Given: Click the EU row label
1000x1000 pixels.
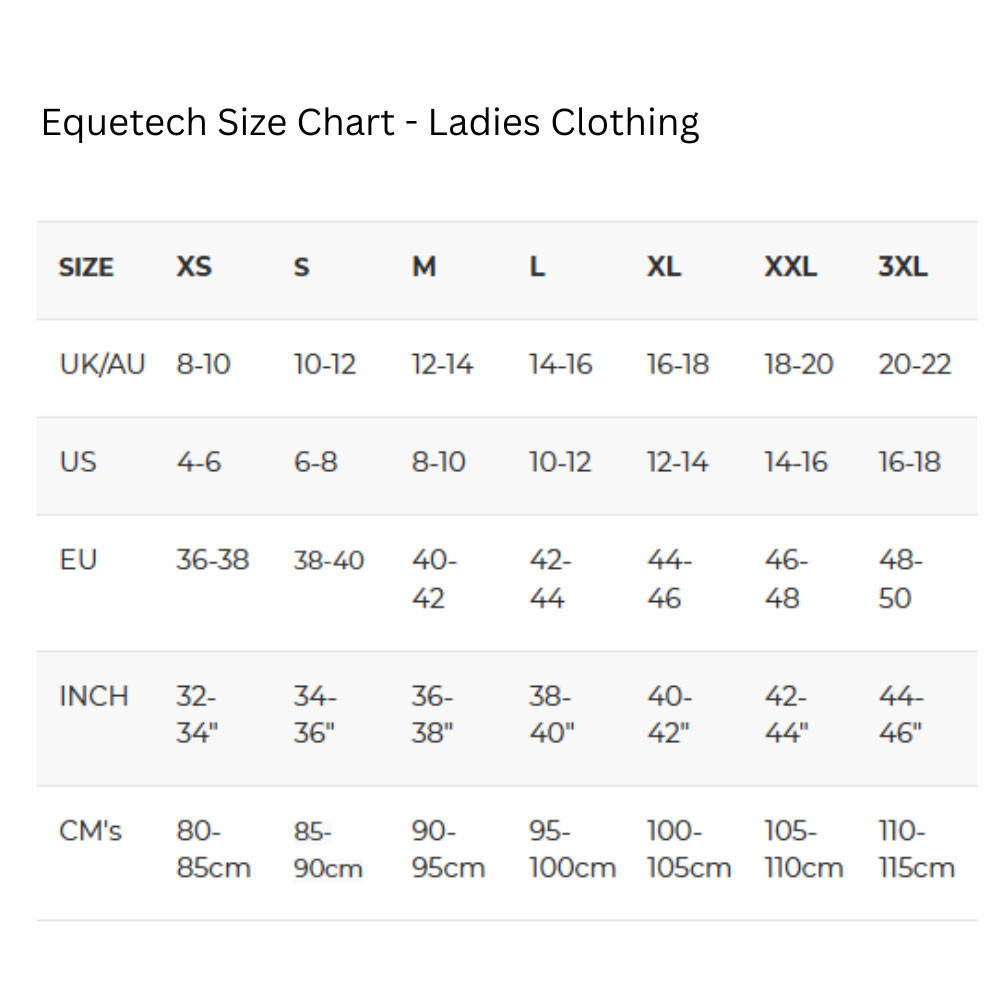Looking at the screenshot, I should 78,560.
